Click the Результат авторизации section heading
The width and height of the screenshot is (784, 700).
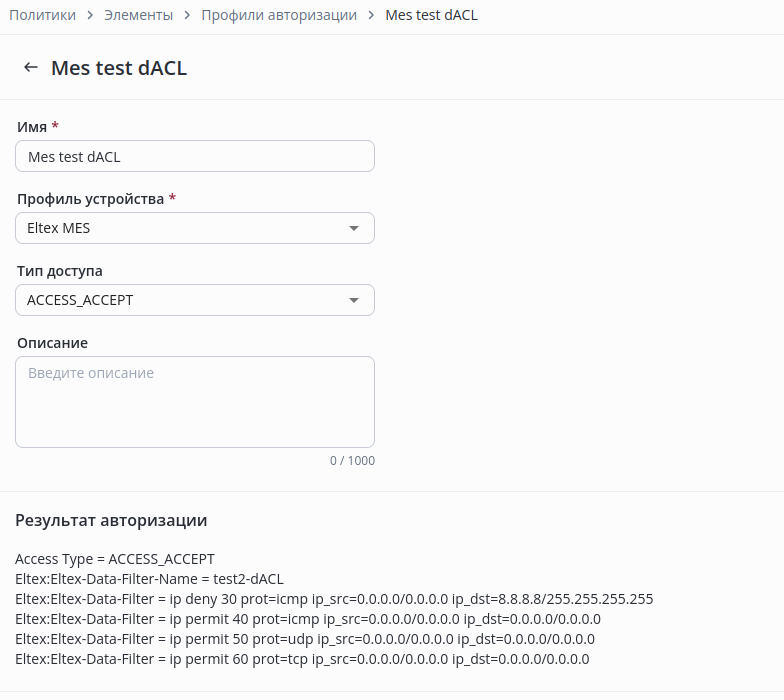[x=111, y=520]
